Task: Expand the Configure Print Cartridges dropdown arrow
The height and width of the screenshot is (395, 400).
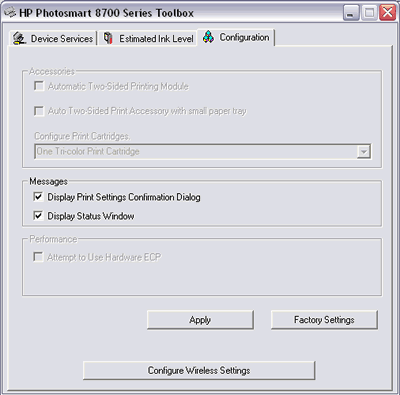Action: tap(364, 152)
